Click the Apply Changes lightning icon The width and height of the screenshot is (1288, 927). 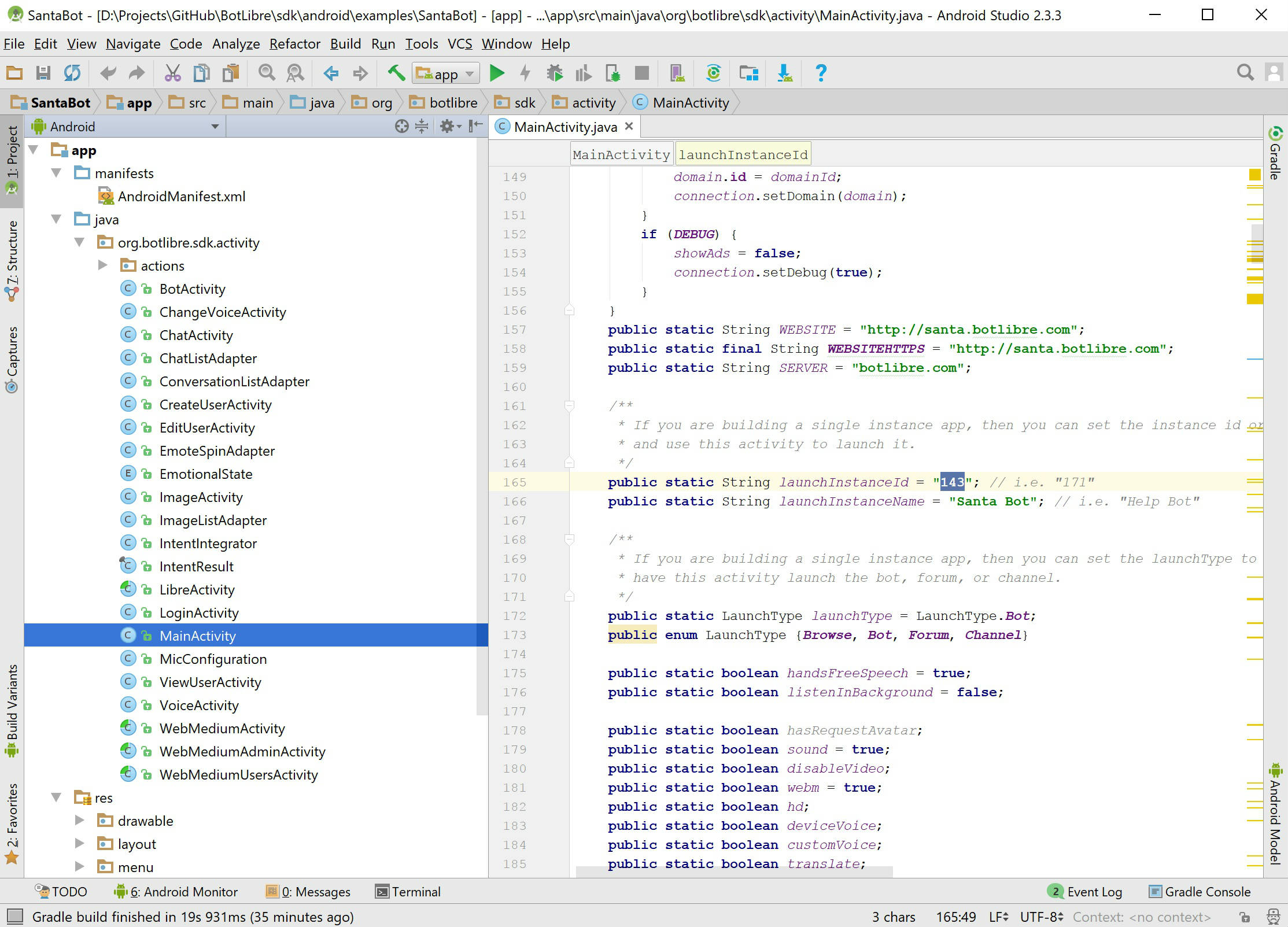(x=525, y=73)
